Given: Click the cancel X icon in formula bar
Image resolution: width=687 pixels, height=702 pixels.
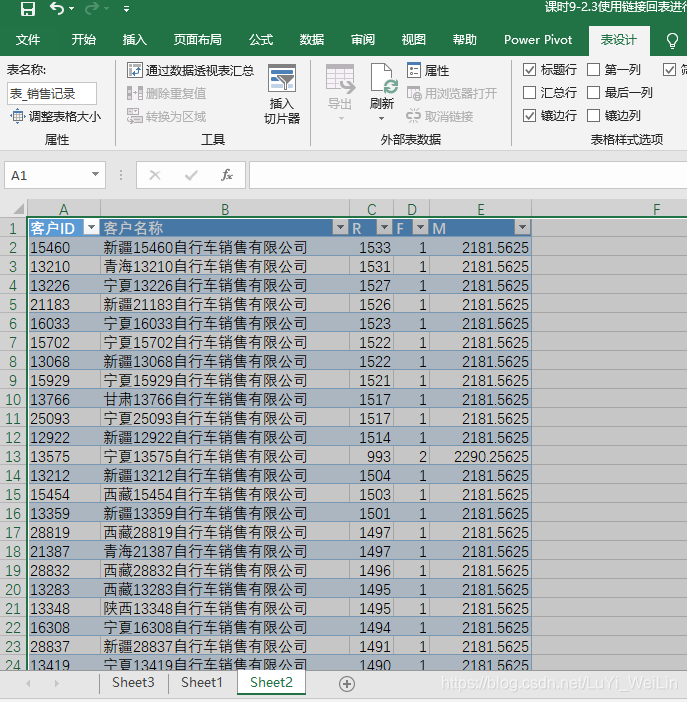Looking at the screenshot, I should pyautogui.click(x=155, y=175).
